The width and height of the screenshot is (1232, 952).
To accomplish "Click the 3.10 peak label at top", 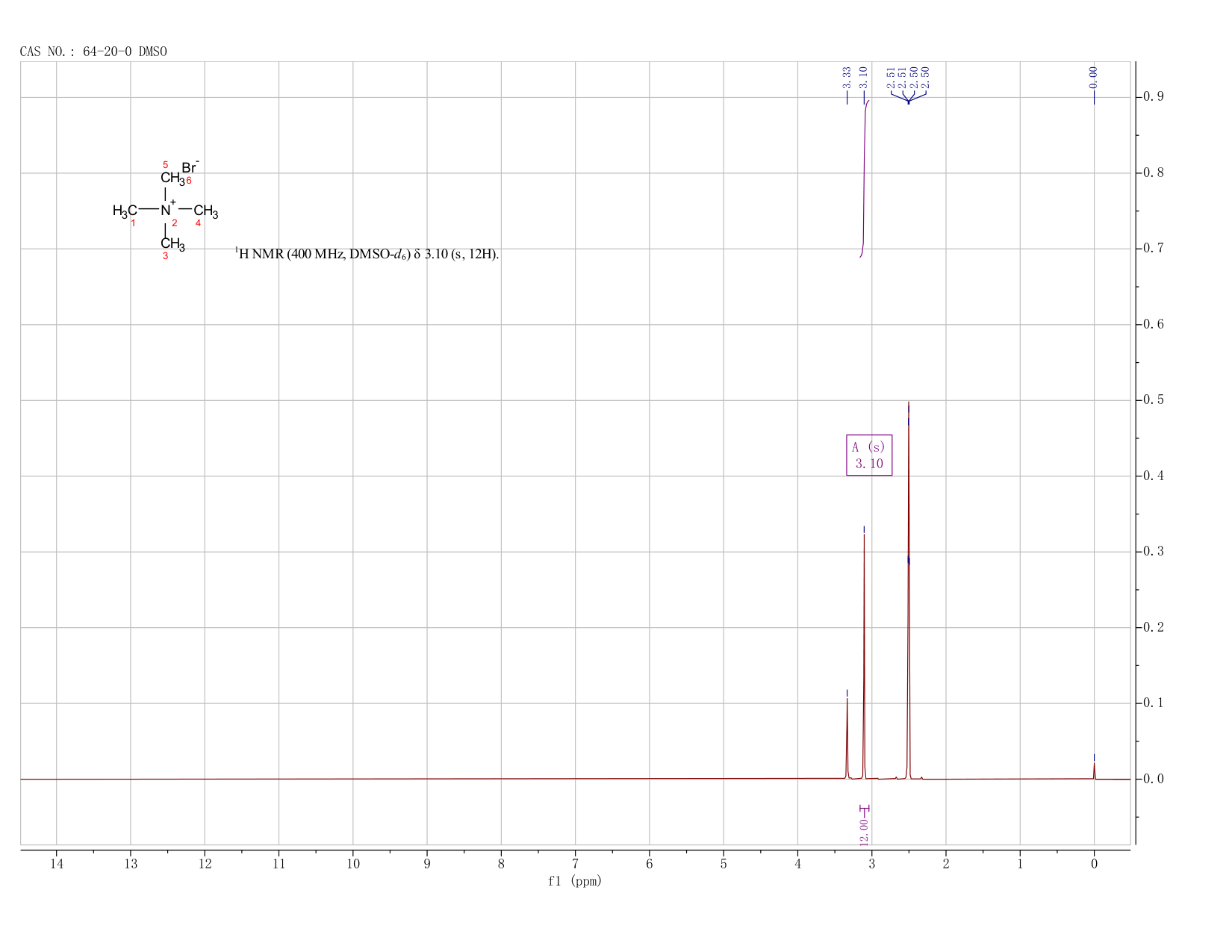I will click(x=864, y=77).
